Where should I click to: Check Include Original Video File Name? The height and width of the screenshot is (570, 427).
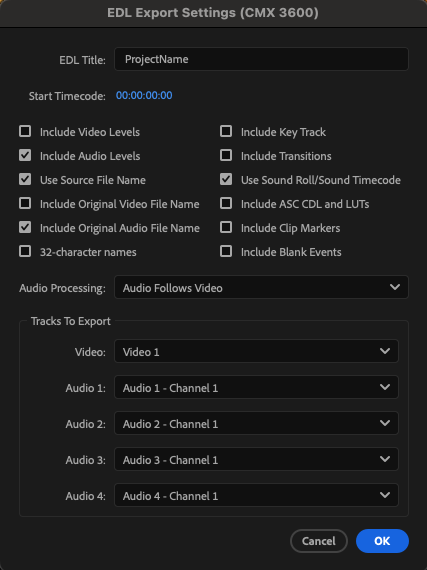25,203
